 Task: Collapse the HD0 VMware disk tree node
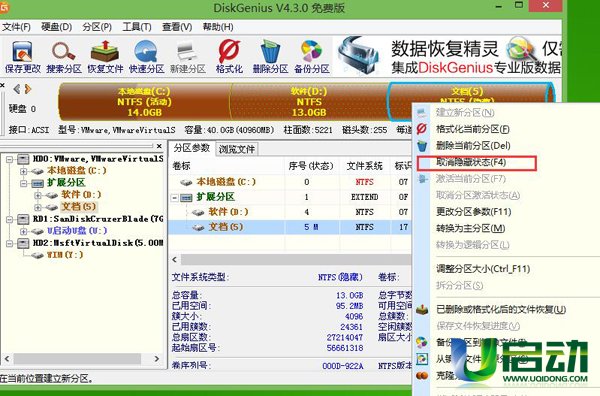coord(10,159)
